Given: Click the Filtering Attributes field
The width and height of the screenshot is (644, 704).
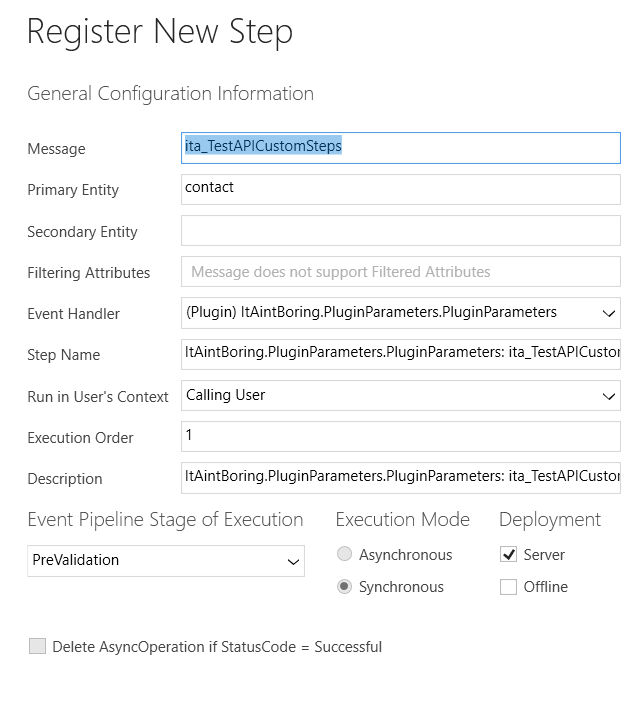Looking at the screenshot, I should tap(401, 272).
